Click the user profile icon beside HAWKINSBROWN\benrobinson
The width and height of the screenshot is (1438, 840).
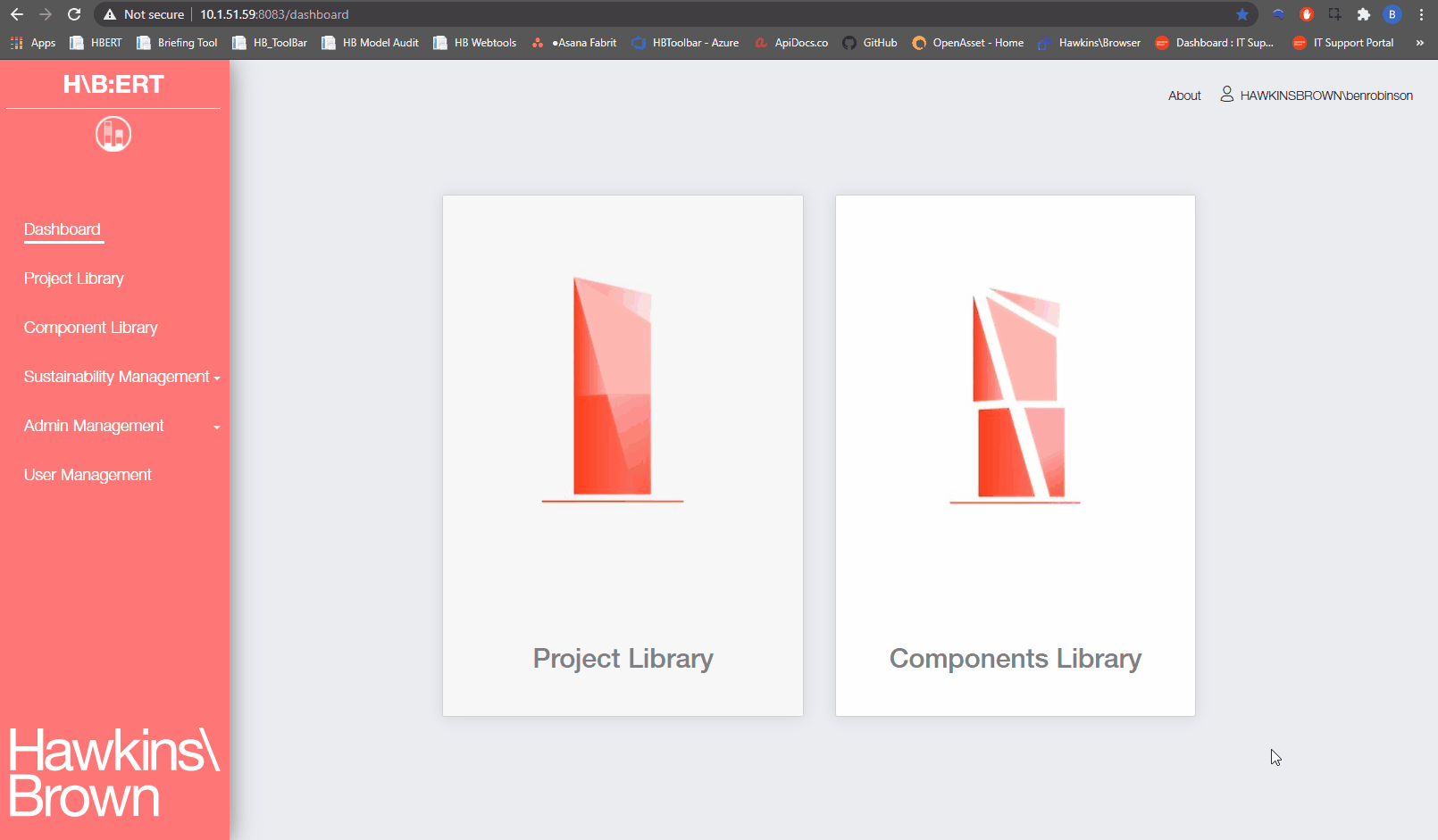[1227, 94]
